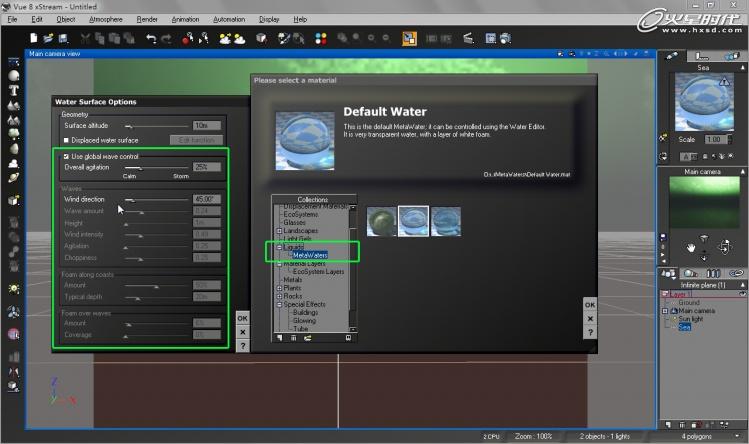The image size is (749, 444).
Task: Click the Surface altitude slider
Action: click(x=157, y=126)
